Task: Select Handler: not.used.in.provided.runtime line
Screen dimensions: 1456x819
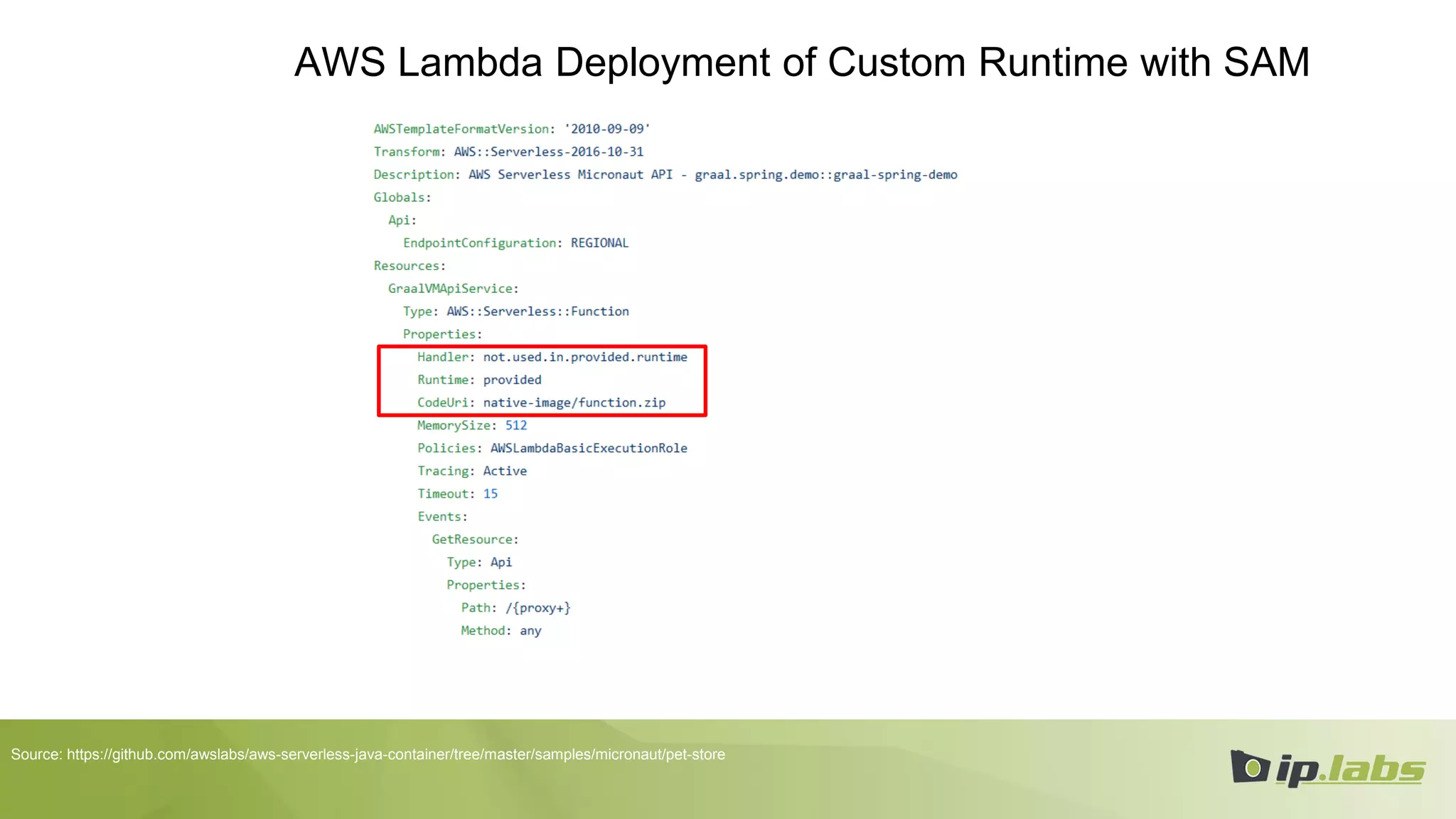Action: [552, 357]
